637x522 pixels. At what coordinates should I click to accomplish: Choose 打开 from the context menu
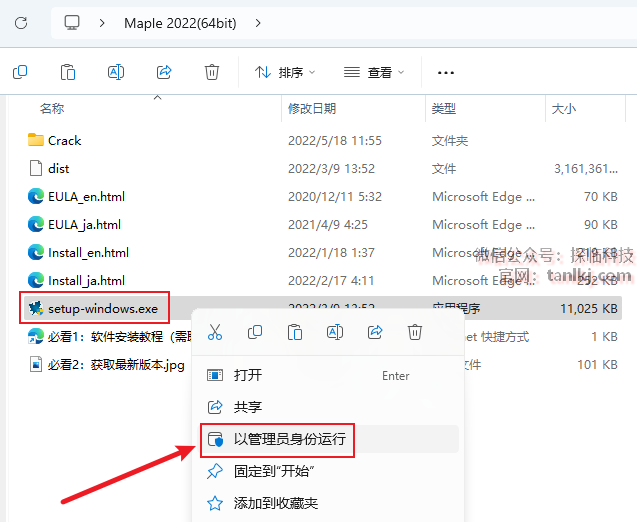[x=328, y=375]
